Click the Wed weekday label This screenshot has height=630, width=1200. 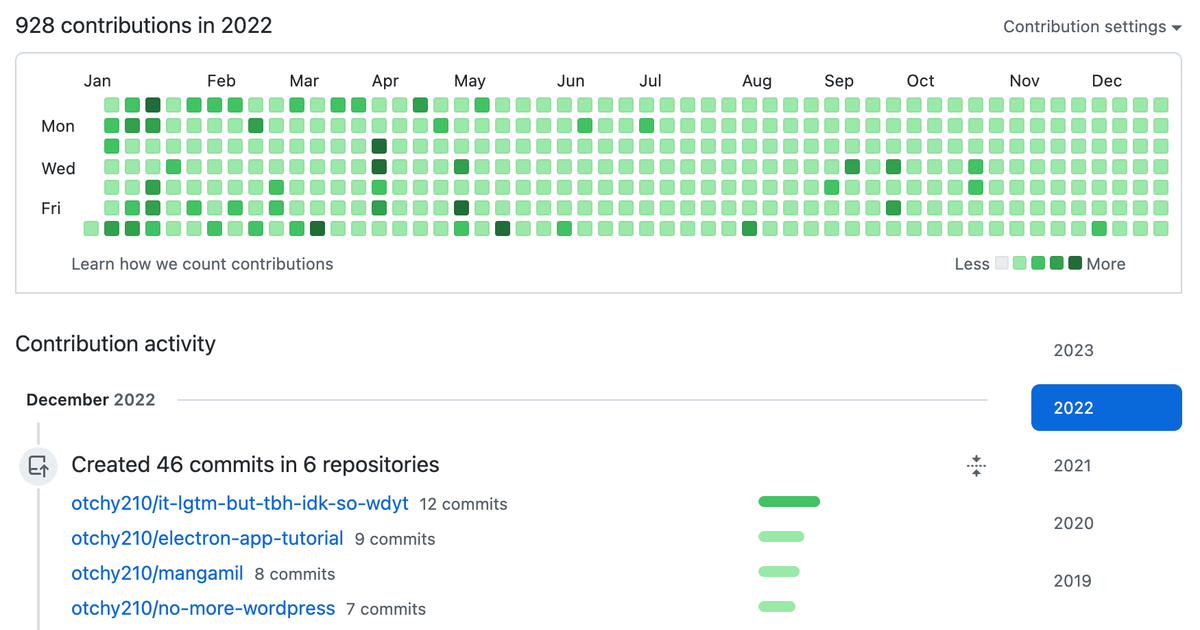(58, 168)
